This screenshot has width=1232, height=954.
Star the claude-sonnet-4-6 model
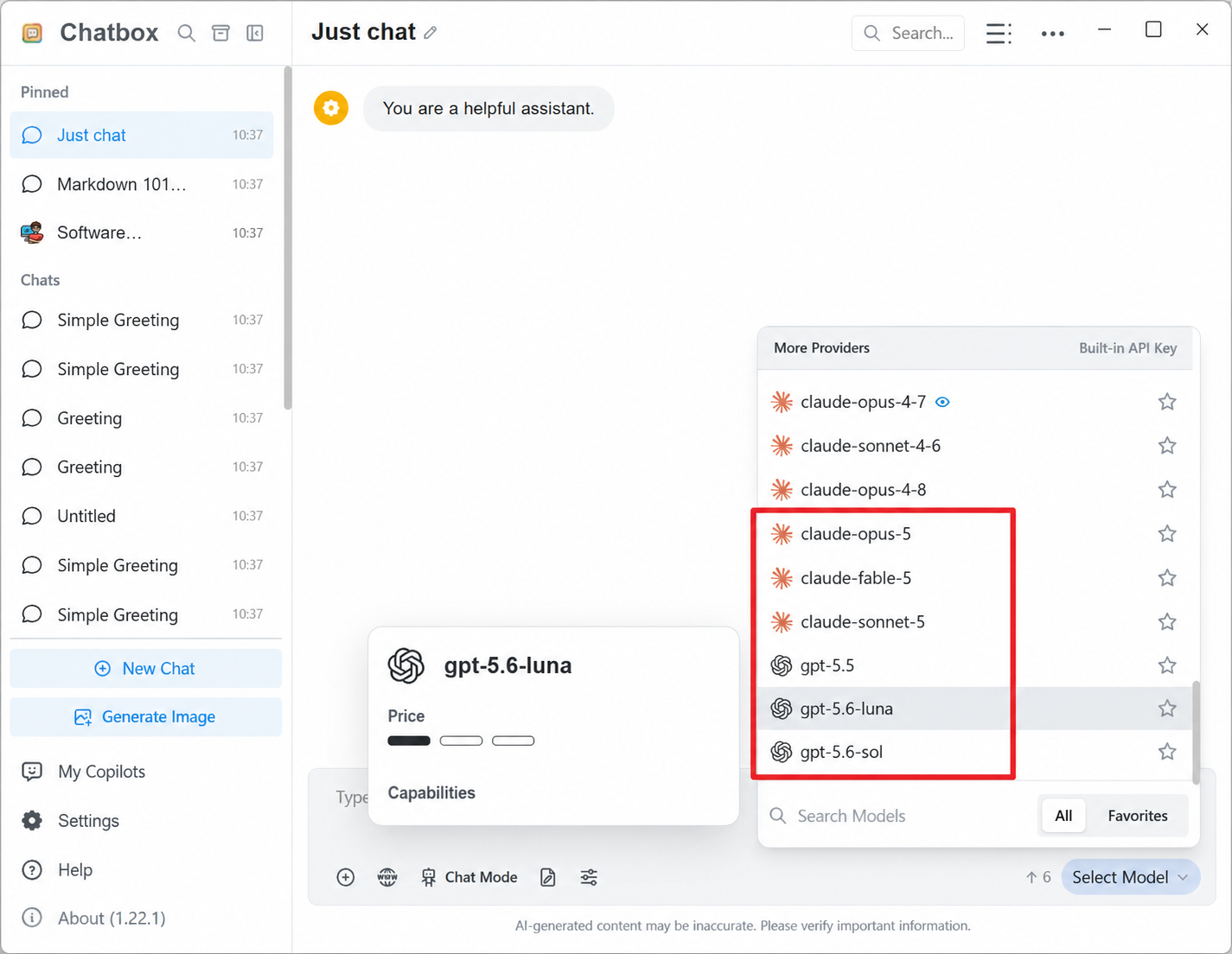pos(1167,446)
